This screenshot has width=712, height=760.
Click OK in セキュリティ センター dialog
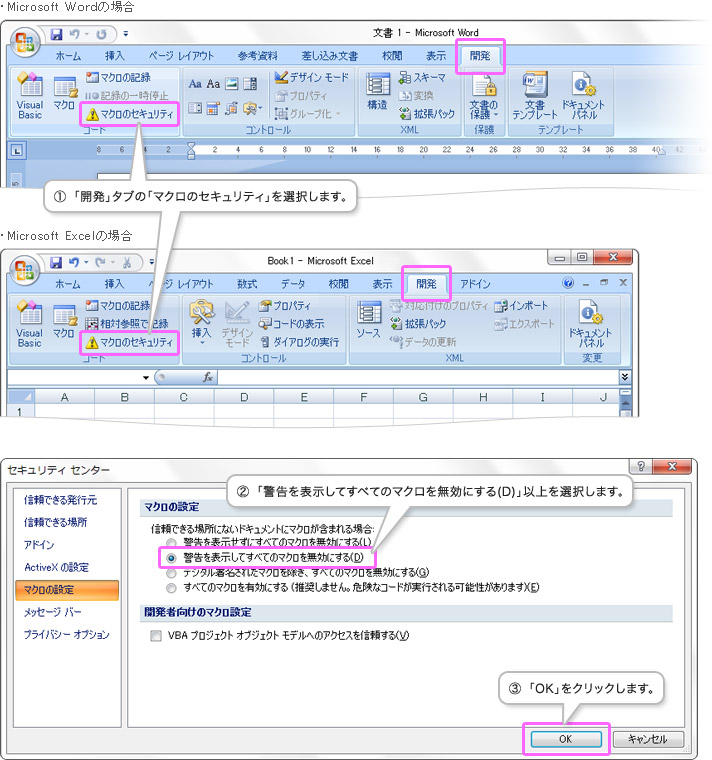pos(565,739)
